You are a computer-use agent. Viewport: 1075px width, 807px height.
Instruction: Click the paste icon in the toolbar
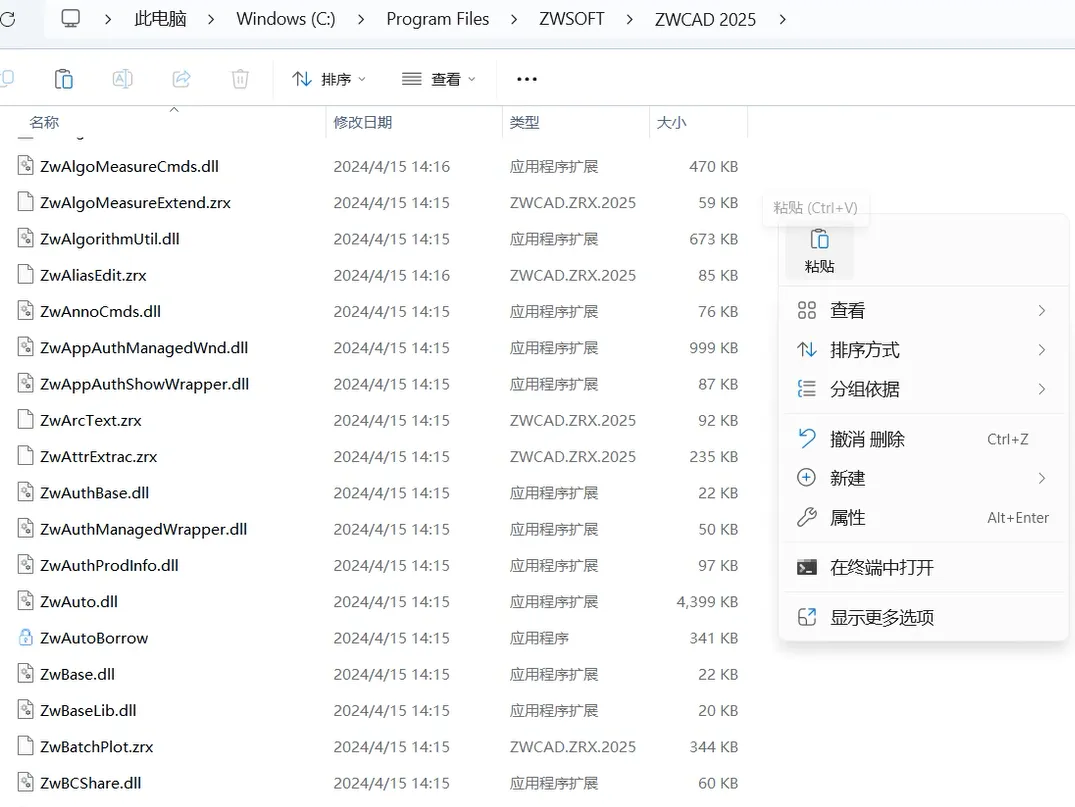pos(64,80)
